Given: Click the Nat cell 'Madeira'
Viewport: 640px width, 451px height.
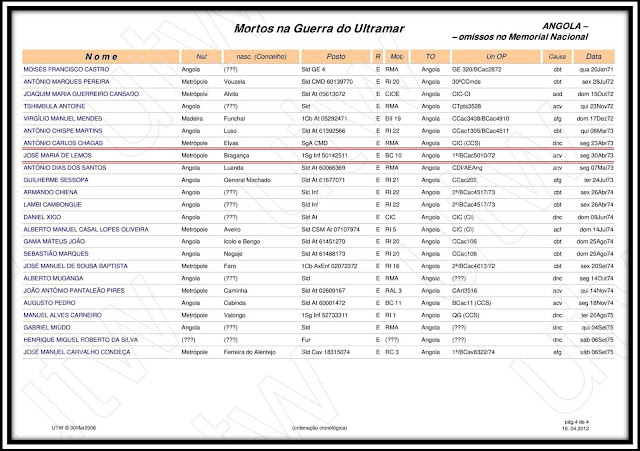Looking at the screenshot, I should (x=192, y=118).
